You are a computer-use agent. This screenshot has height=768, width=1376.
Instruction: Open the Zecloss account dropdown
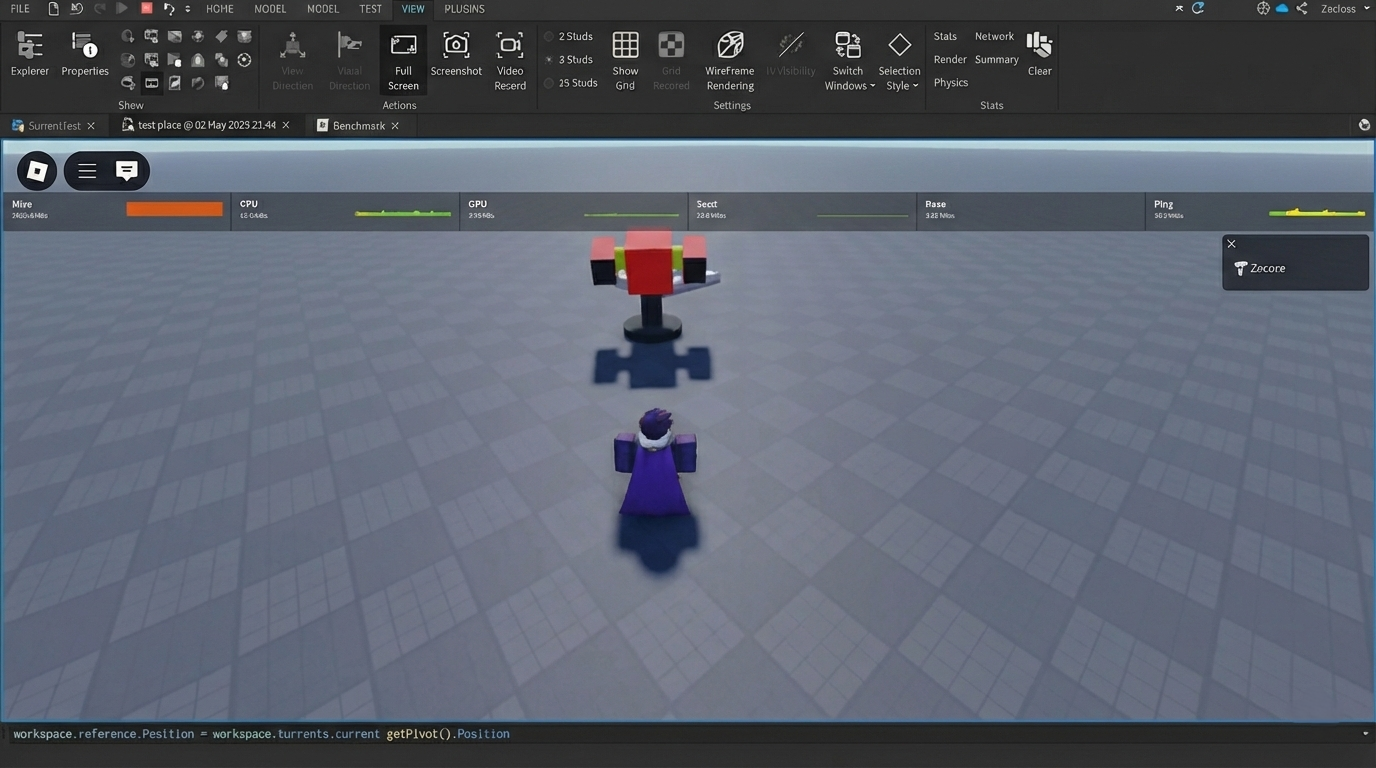(1345, 9)
